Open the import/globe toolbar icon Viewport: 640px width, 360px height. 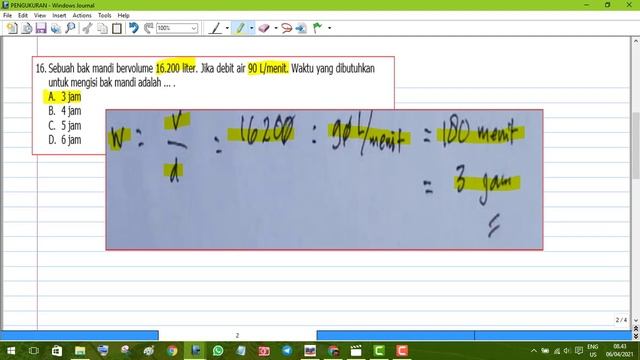(56, 28)
